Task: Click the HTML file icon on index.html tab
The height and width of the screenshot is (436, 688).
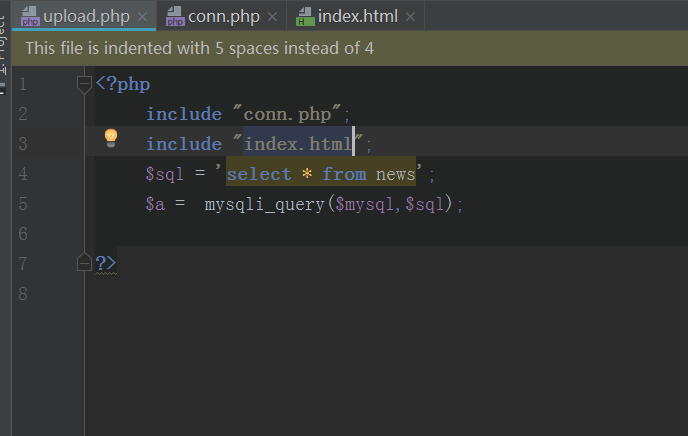Action: tap(305, 17)
